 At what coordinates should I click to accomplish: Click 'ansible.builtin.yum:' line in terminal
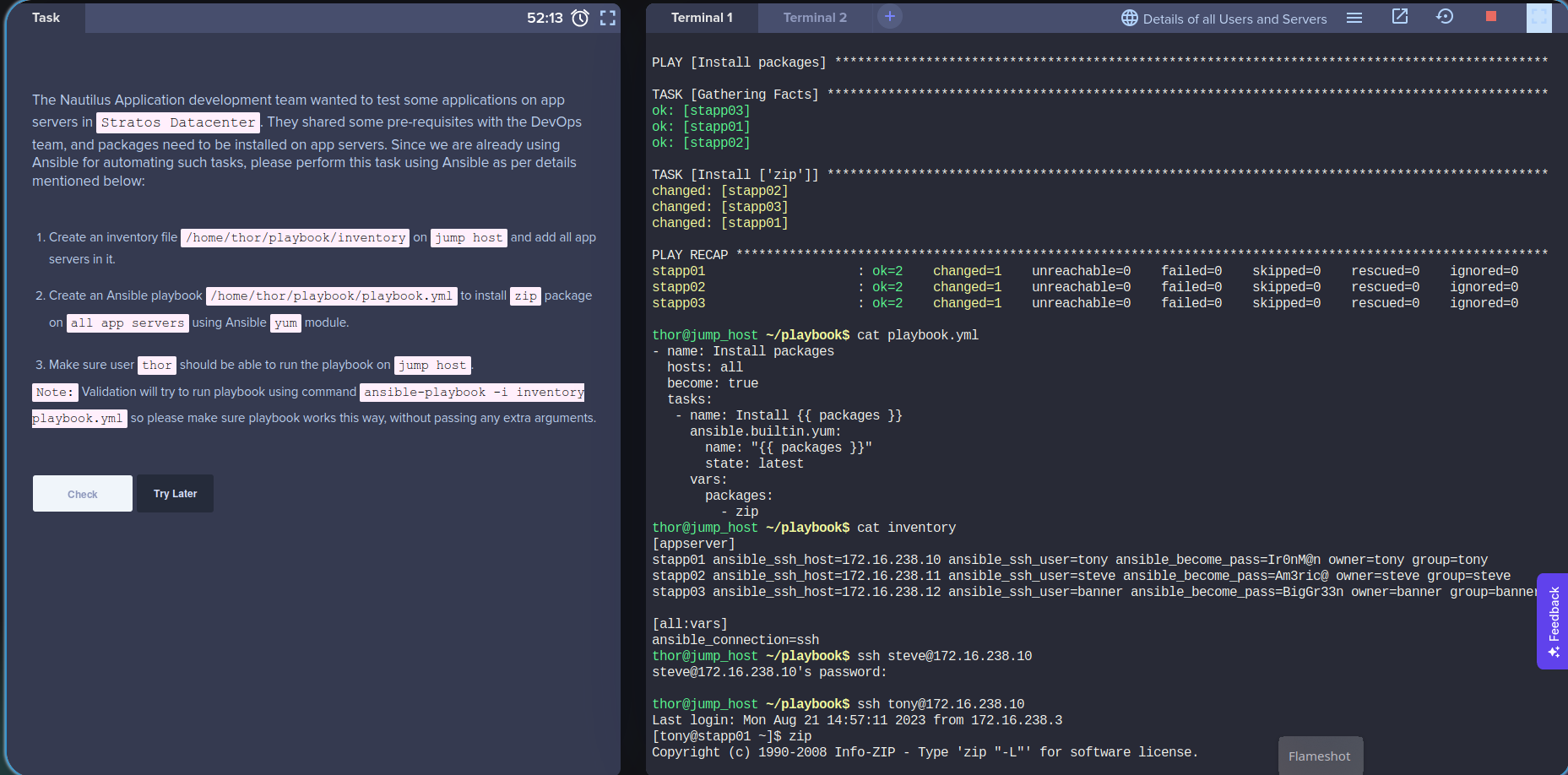click(766, 431)
